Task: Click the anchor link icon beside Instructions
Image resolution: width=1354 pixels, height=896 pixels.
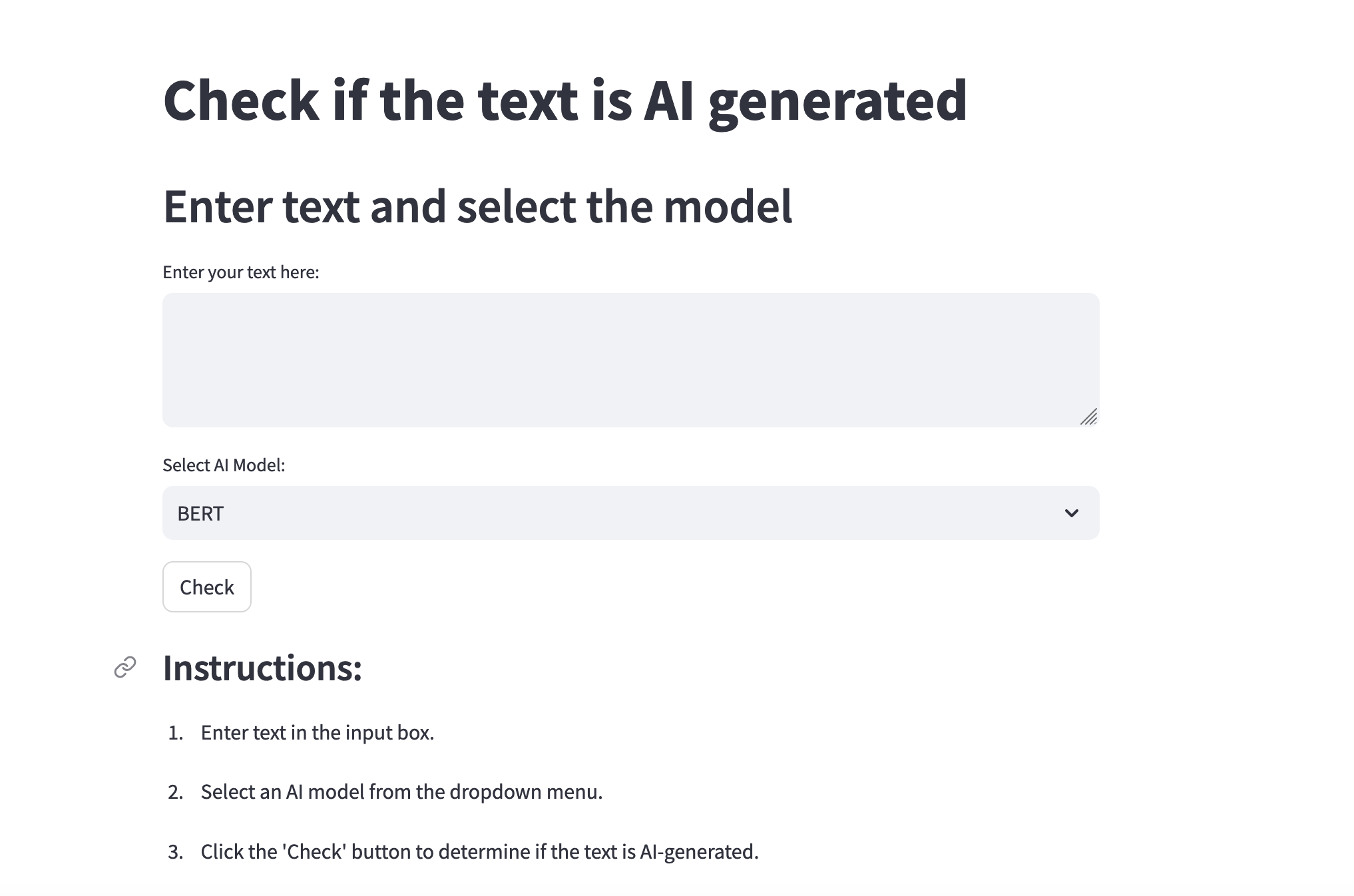Action: [x=125, y=667]
